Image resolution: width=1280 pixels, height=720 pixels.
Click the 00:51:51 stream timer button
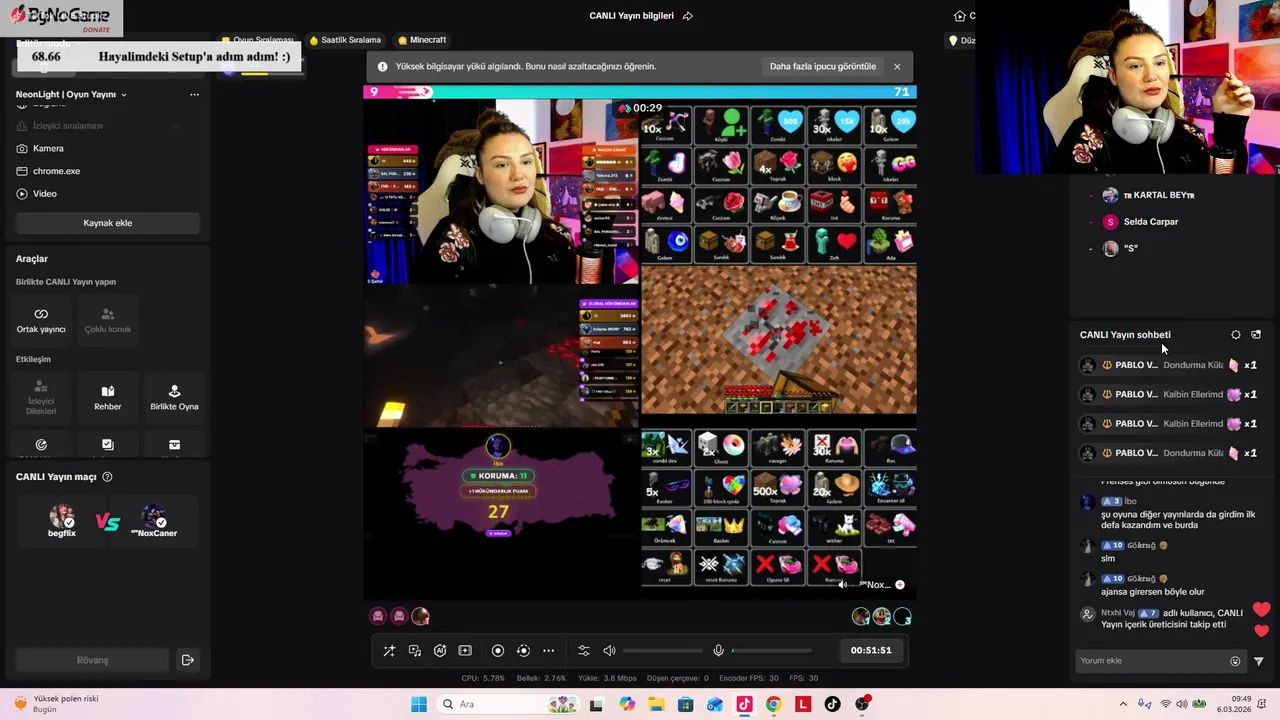click(x=871, y=650)
